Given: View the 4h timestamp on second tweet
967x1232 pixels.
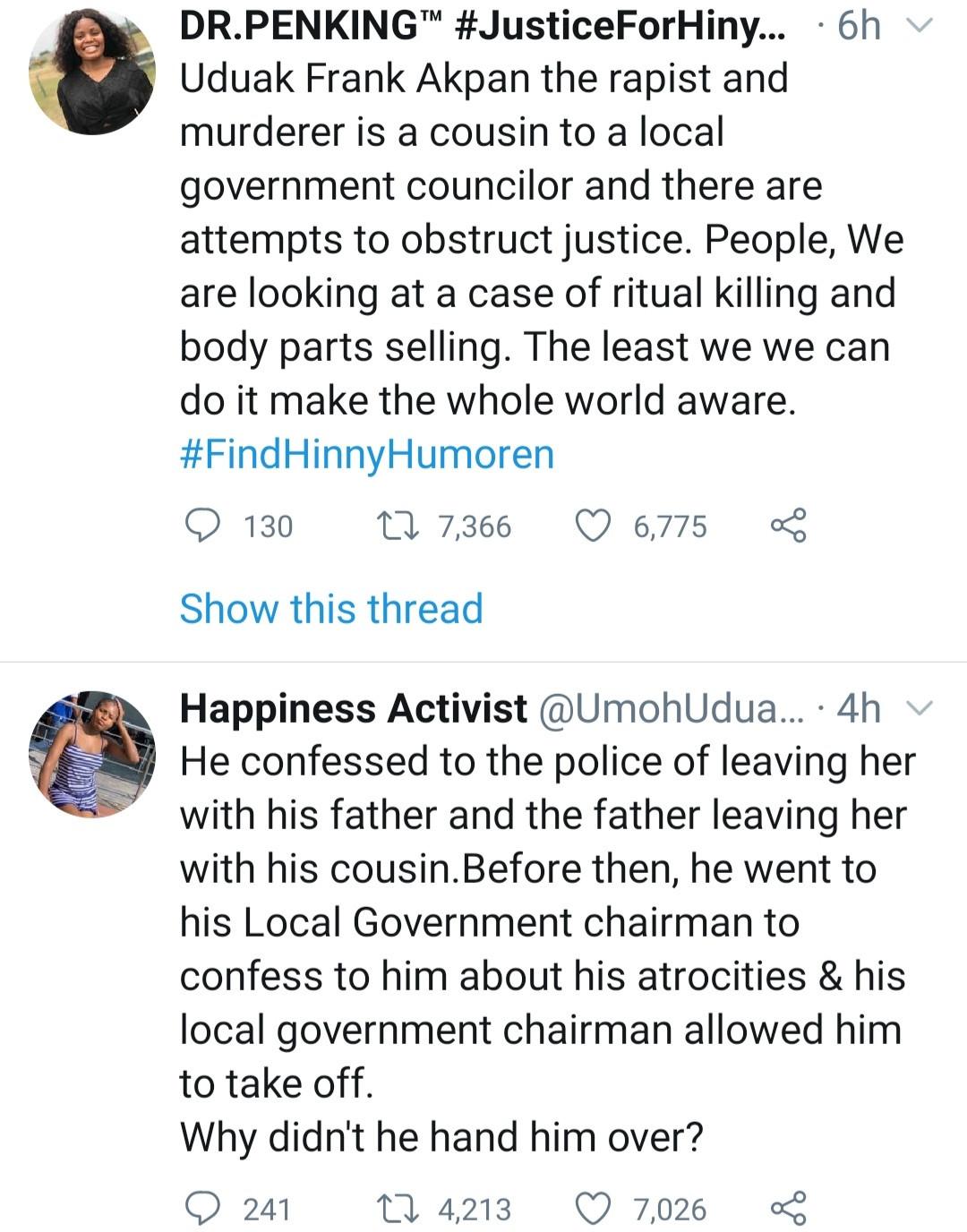Looking at the screenshot, I should (x=859, y=709).
